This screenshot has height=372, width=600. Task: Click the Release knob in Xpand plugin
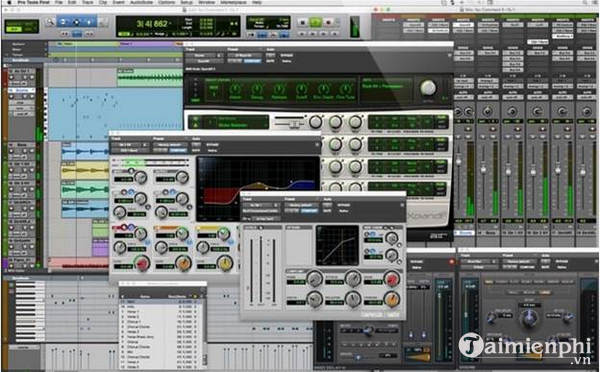click(x=279, y=90)
